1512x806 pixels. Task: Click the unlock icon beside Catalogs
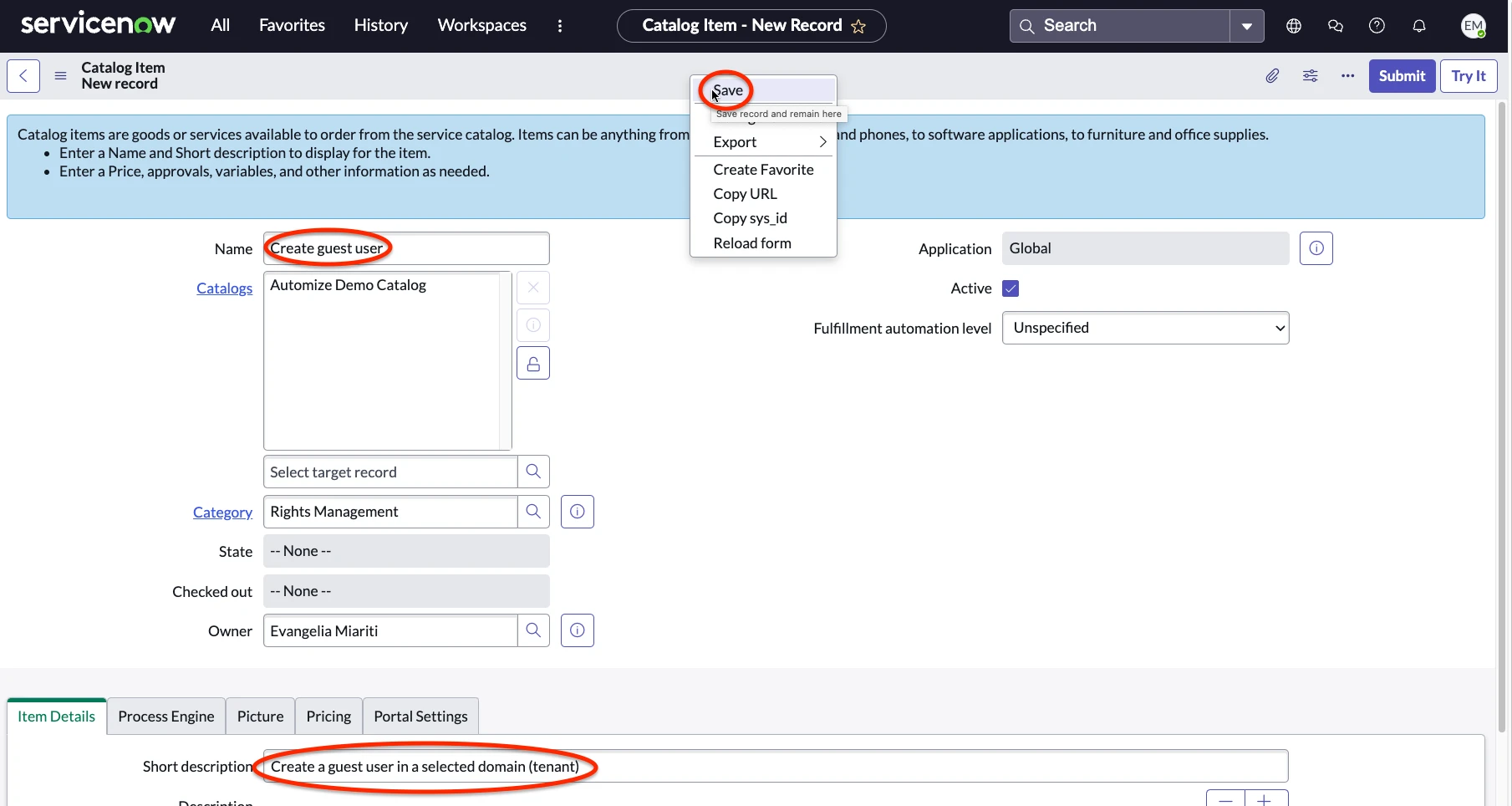(x=533, y=363)
